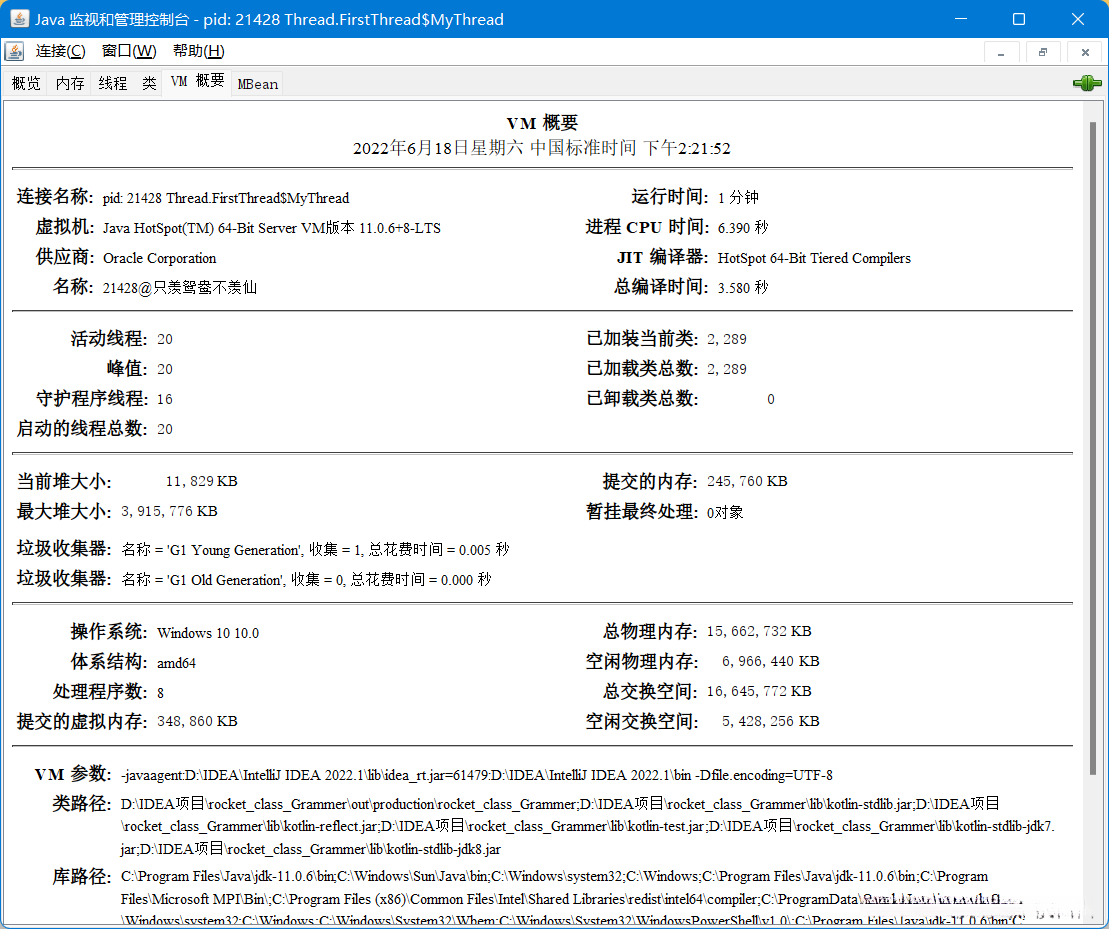The image size is (1109, 929).
Task: Click the 最大堆大小 value 3,915,776 KB
Action: [x=169, y=511]
